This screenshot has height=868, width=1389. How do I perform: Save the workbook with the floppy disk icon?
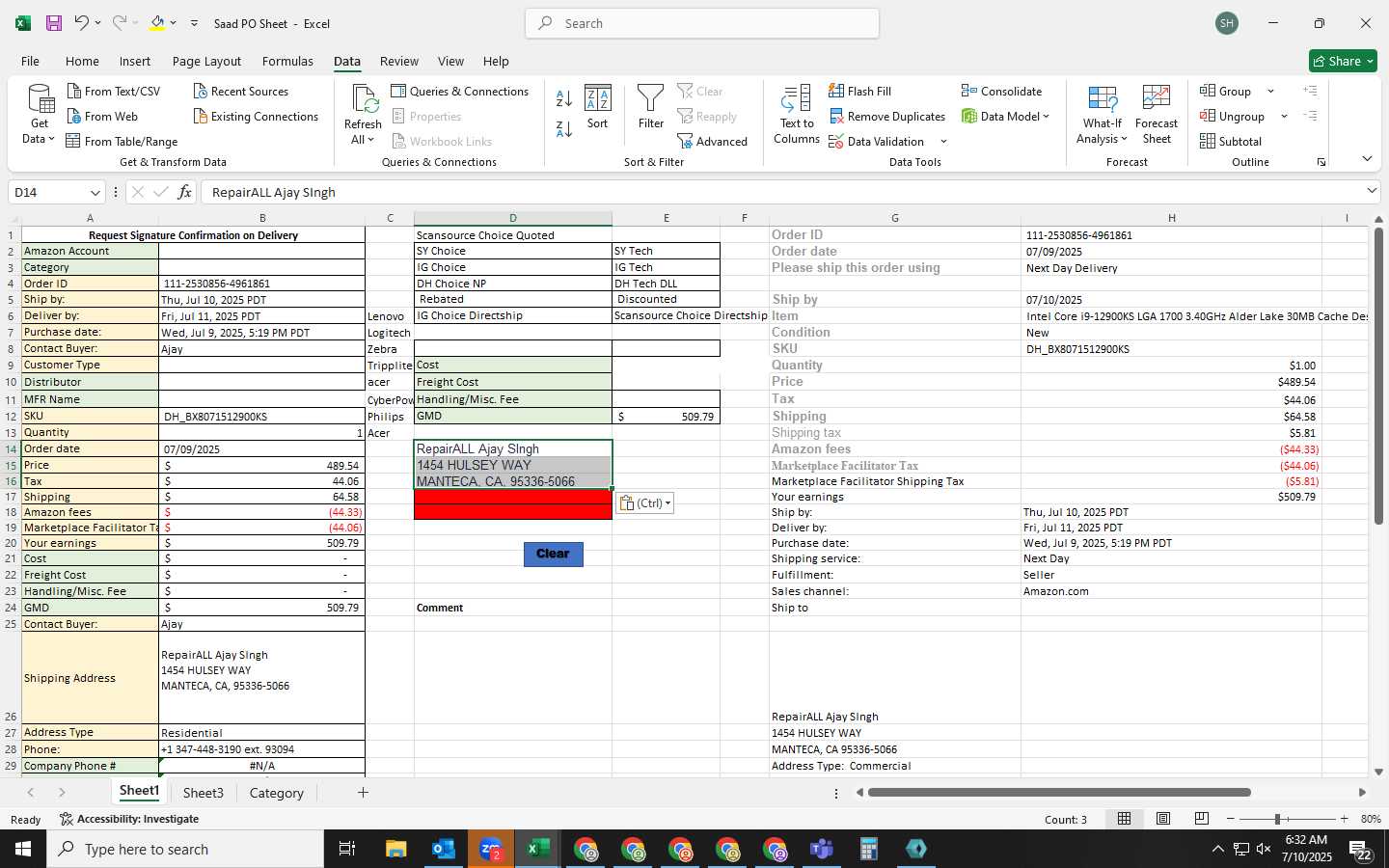tap(54, 23)
